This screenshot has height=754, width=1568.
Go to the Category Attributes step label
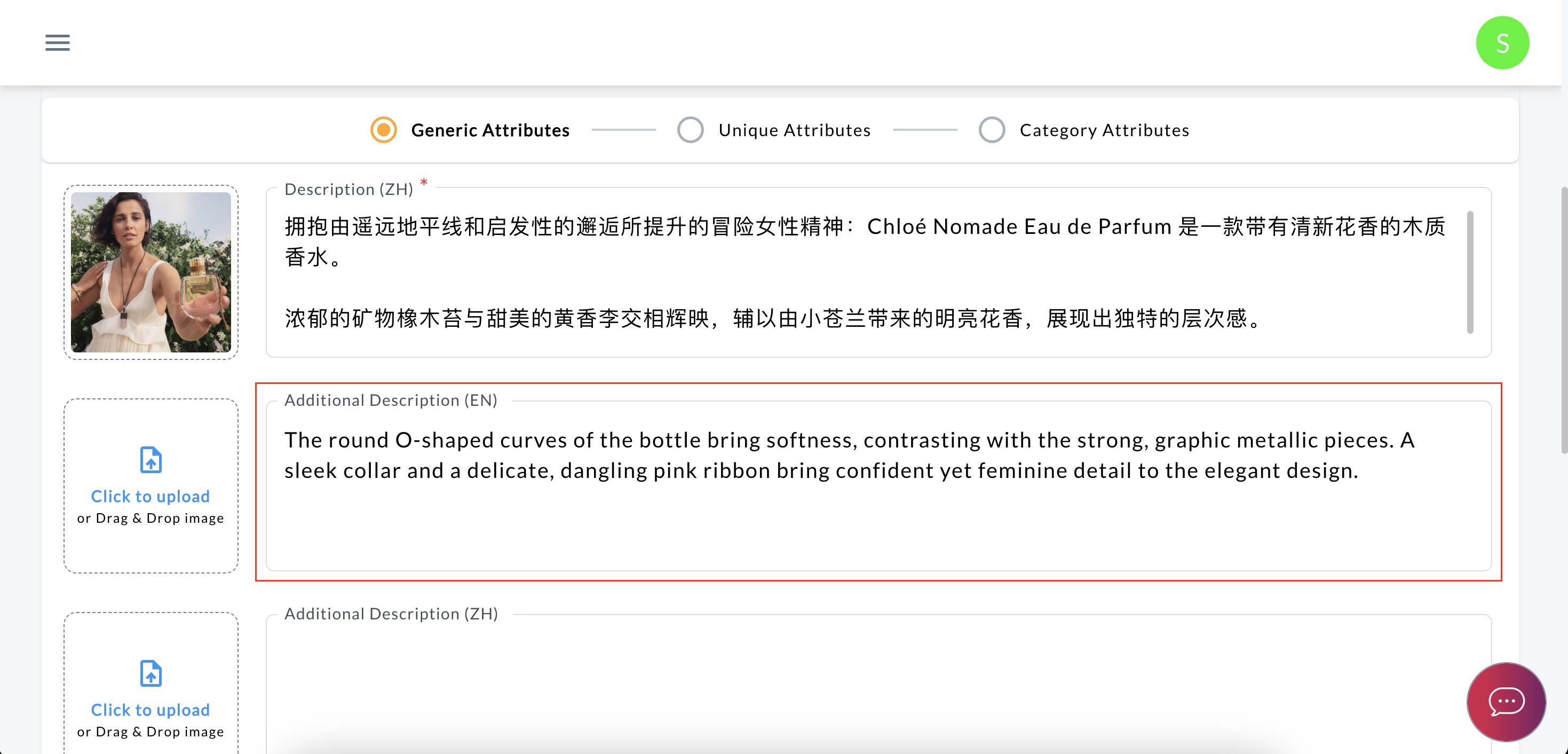pyautogui.click(x=1104, y=130)
